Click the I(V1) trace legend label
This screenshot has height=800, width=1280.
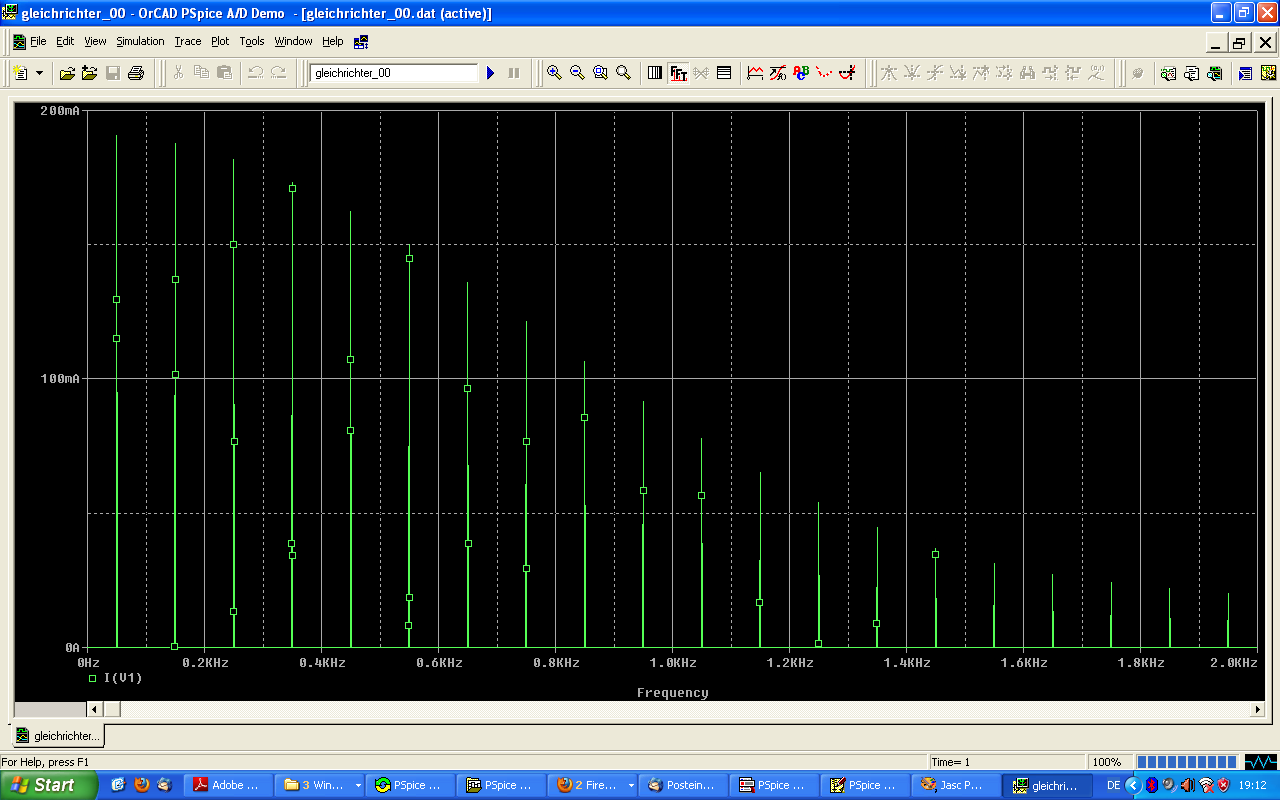(123, 678)
